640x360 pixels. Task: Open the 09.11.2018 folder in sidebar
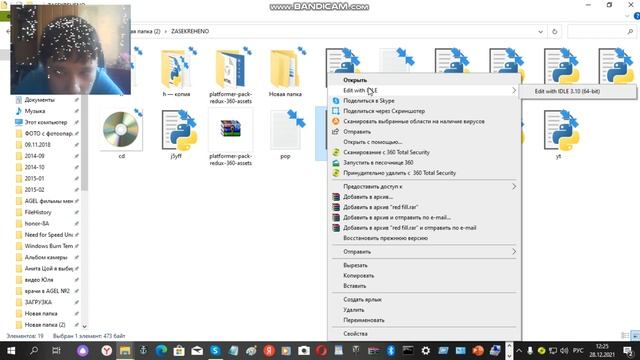click(x=38, y=144)
